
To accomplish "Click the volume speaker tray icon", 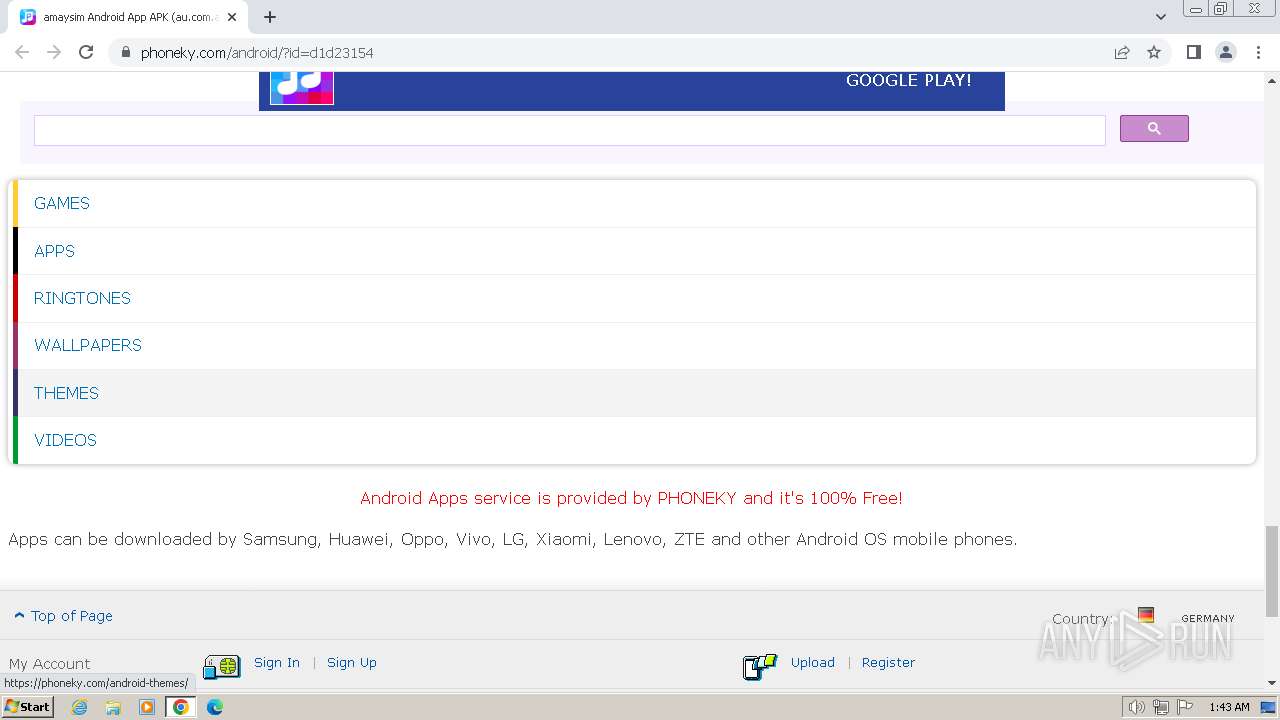I will (x=1137, y=707).
